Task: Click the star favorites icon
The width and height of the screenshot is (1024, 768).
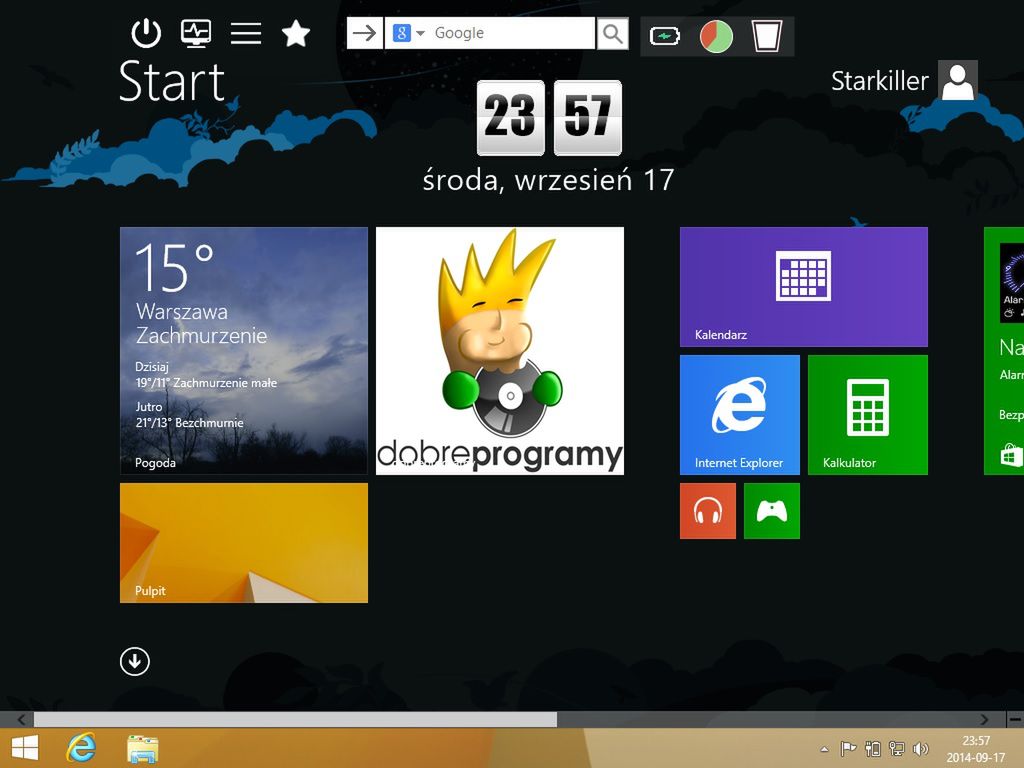Action: click(x=296, y=33)
